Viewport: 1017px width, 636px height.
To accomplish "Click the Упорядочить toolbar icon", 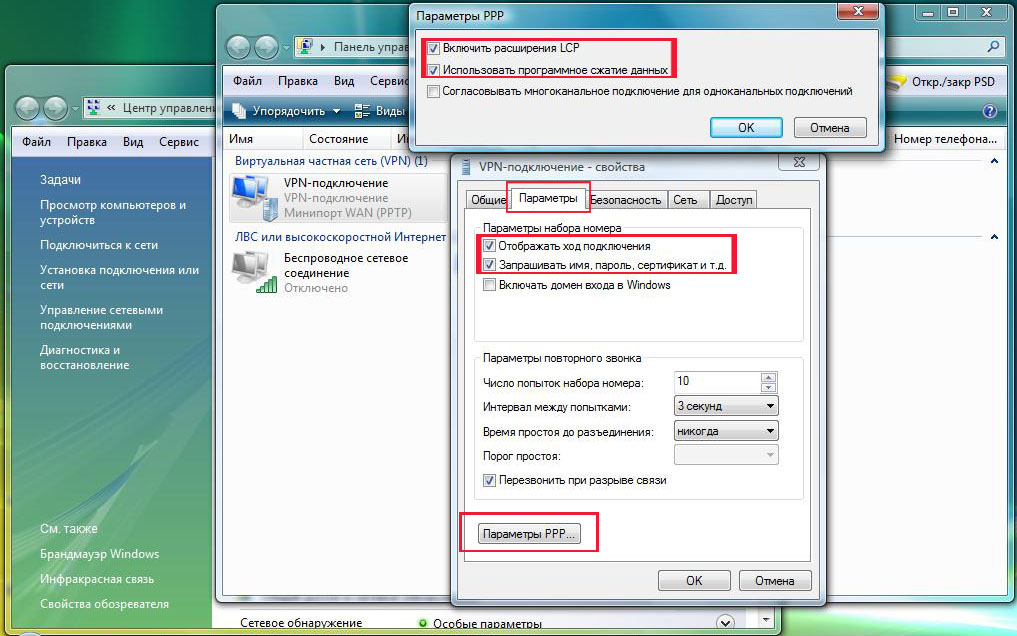I will tap(239, 111).
